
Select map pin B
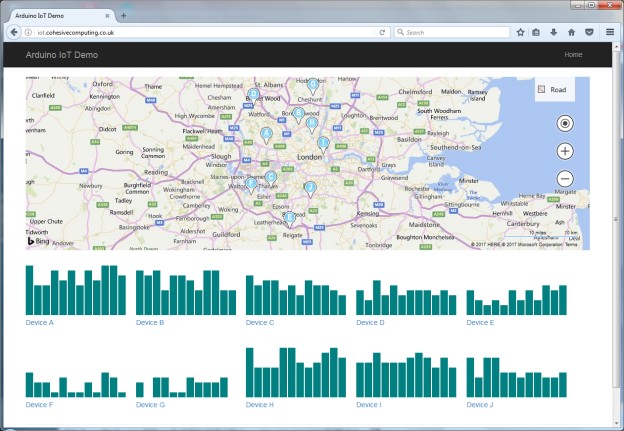[x=298, y=115]
